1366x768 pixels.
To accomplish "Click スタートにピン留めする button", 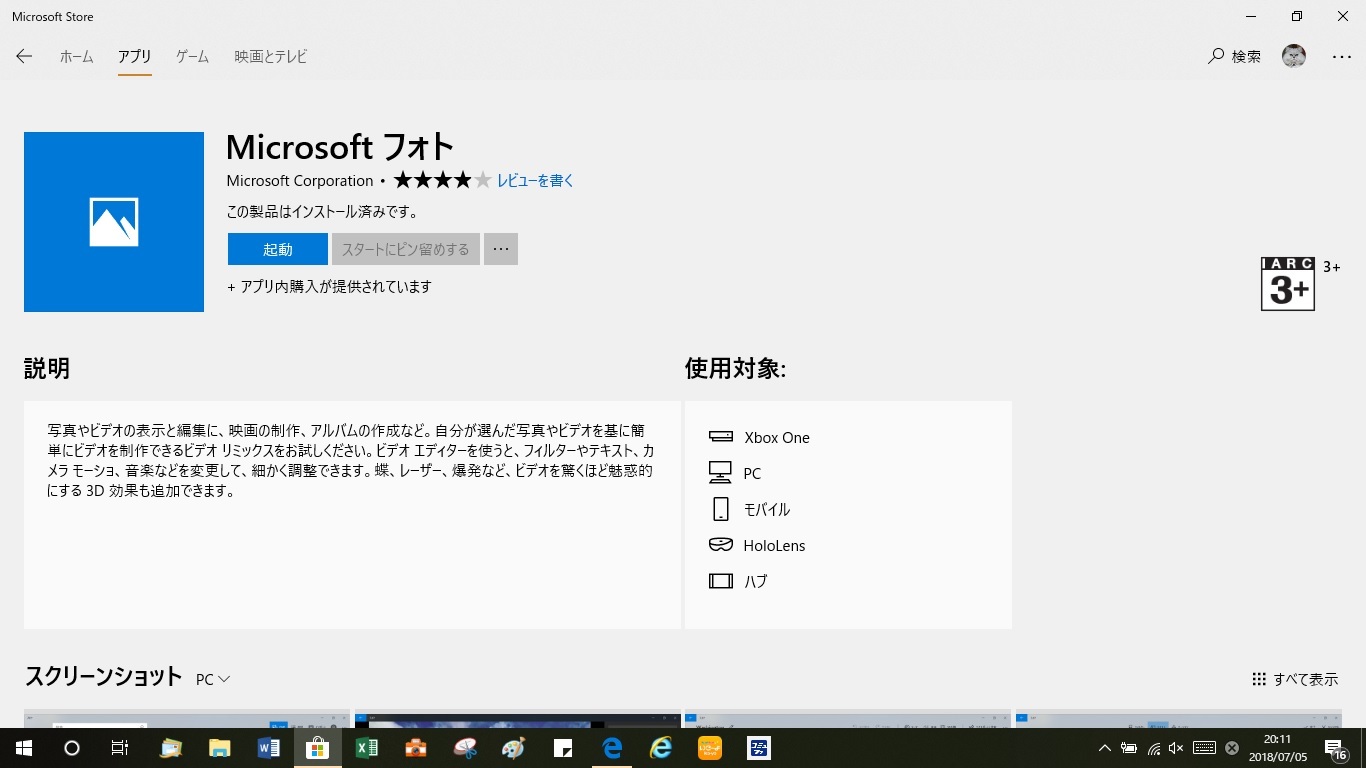I will [x=406, y=249].
